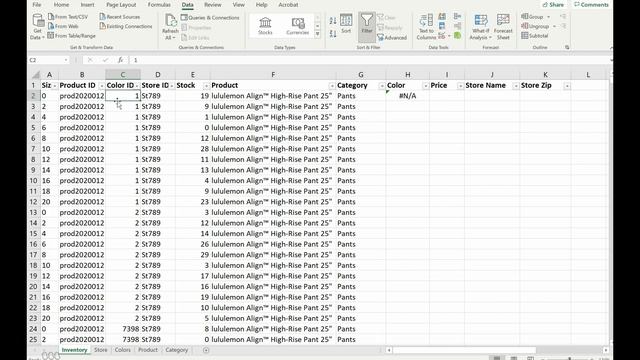Click the Insert Function fx icon
Image resolution: width=640 pixels, height=360 pixels.
pyautogui.click(x=120, y=60)
